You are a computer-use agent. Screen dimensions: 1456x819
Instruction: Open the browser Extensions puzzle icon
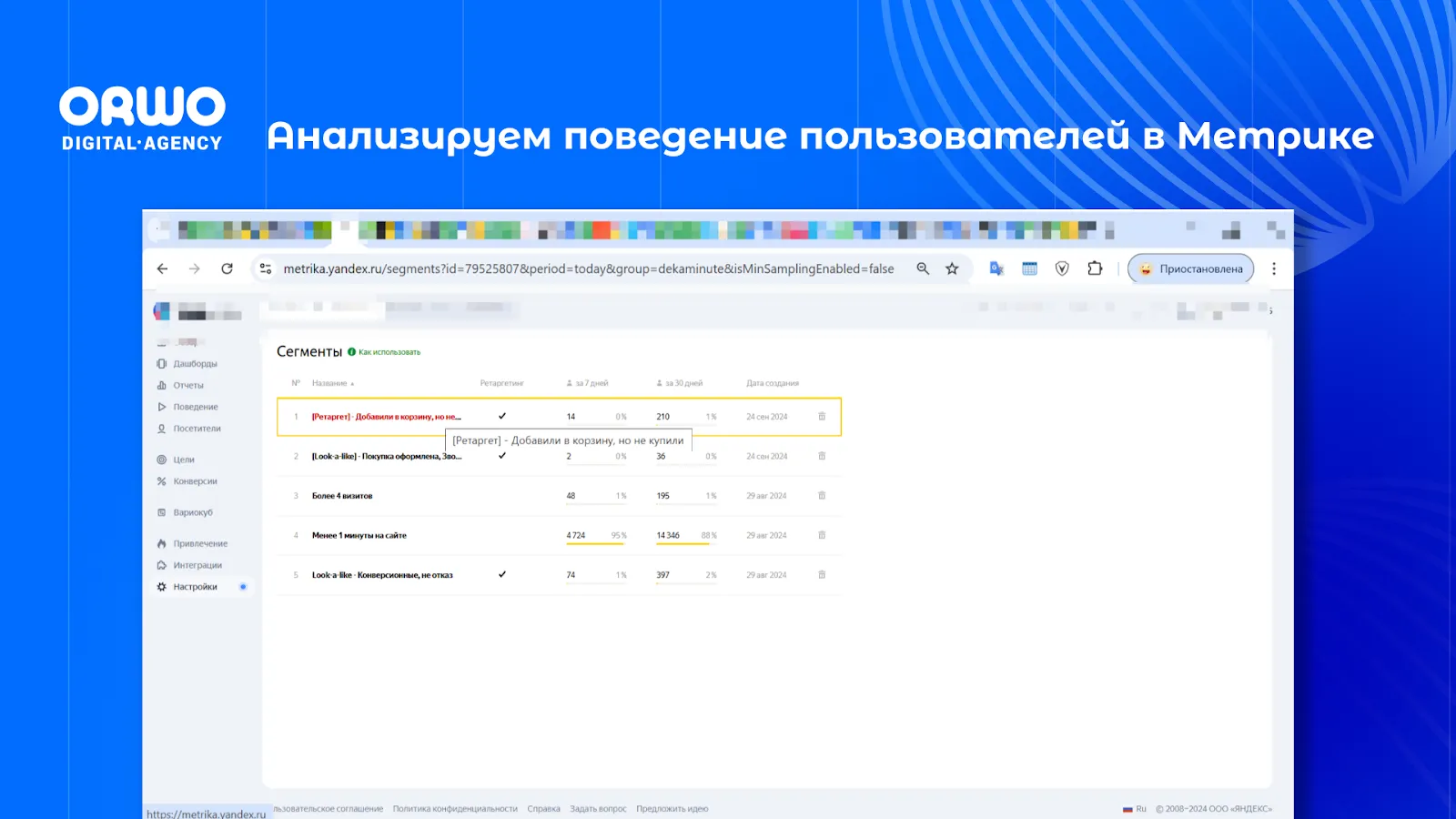[1095, 268]
